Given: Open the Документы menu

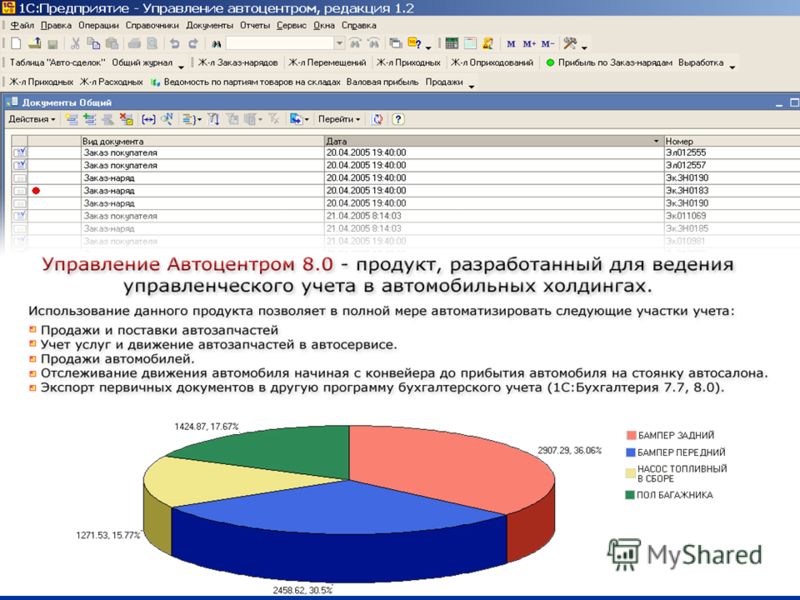Looking at the screenshot, I should click(x=209, y=25).
